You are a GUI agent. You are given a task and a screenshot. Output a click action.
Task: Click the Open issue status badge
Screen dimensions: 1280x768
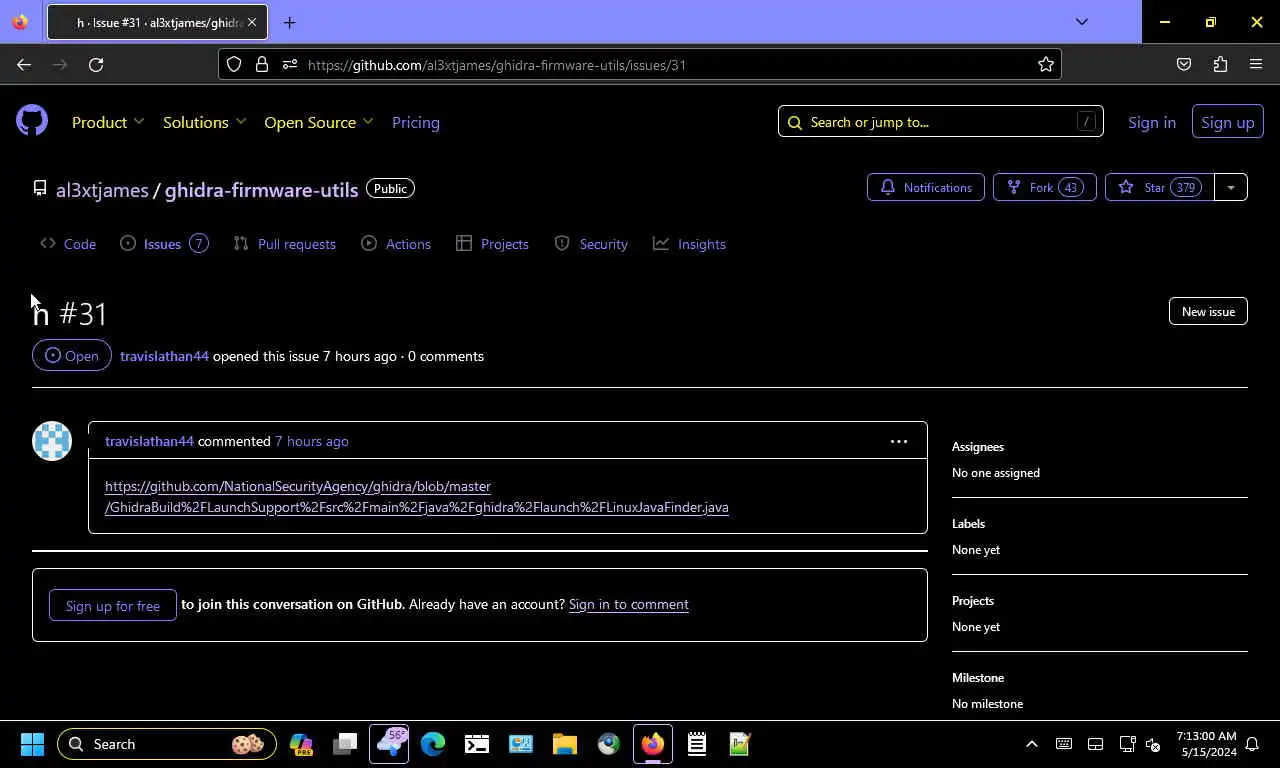pyautogui.click(x=72, y=355)
